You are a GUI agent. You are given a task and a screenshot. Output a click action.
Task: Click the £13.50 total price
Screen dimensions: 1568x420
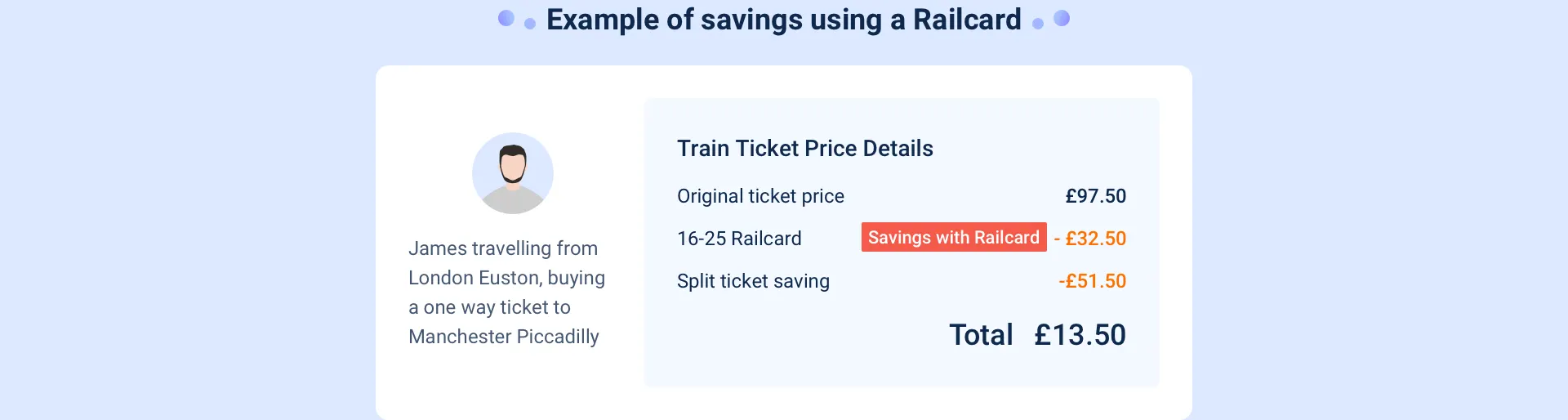pos(1080,335)
